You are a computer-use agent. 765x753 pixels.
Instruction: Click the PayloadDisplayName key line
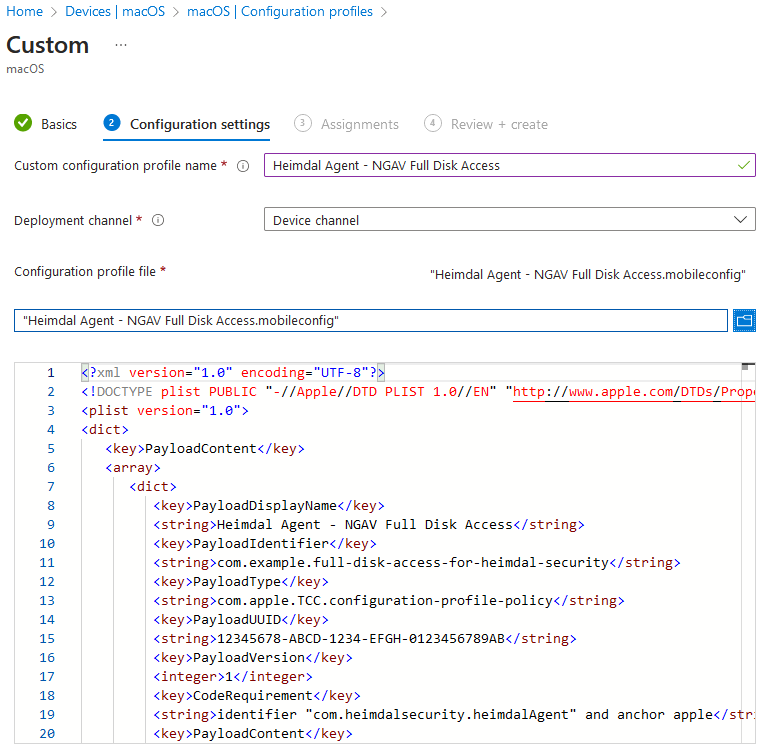269,506
